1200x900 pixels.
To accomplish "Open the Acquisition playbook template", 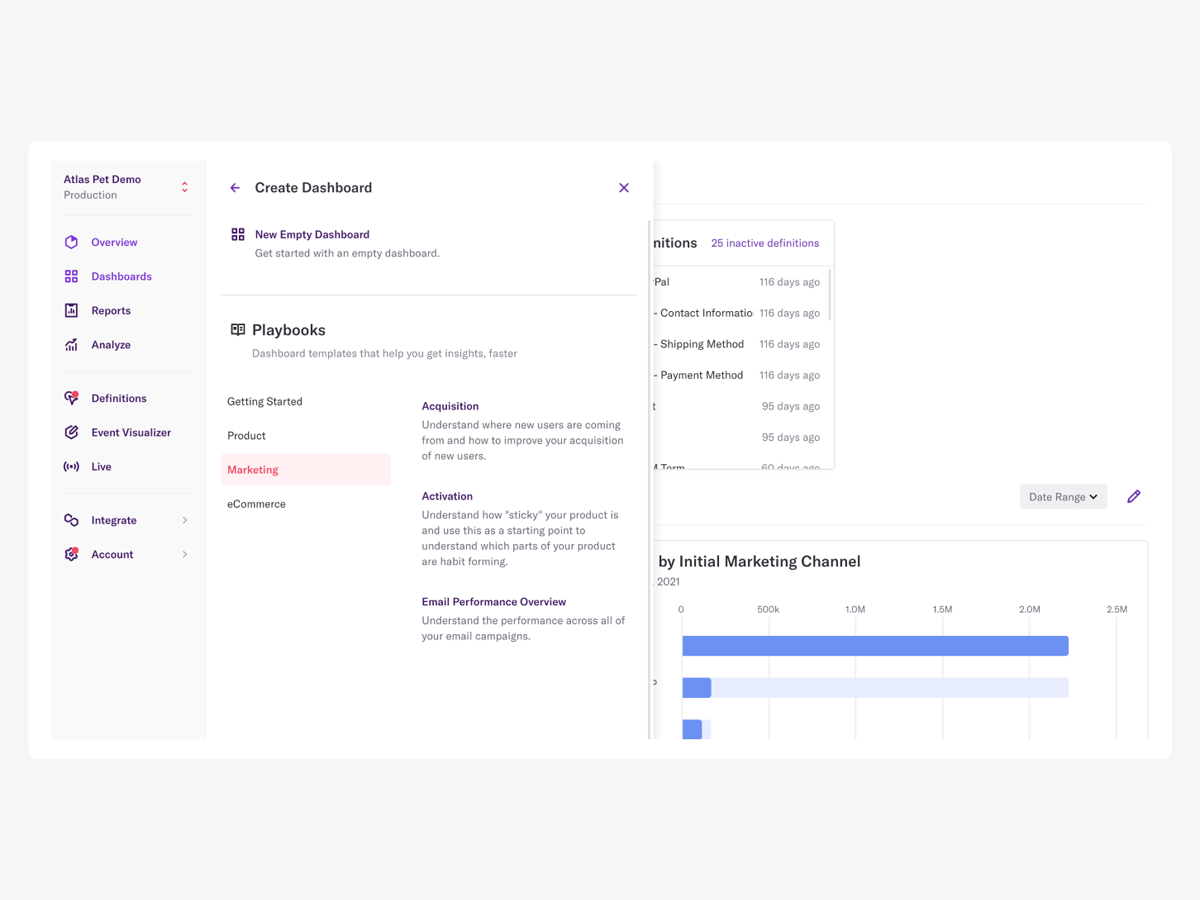I will [450, 406].
